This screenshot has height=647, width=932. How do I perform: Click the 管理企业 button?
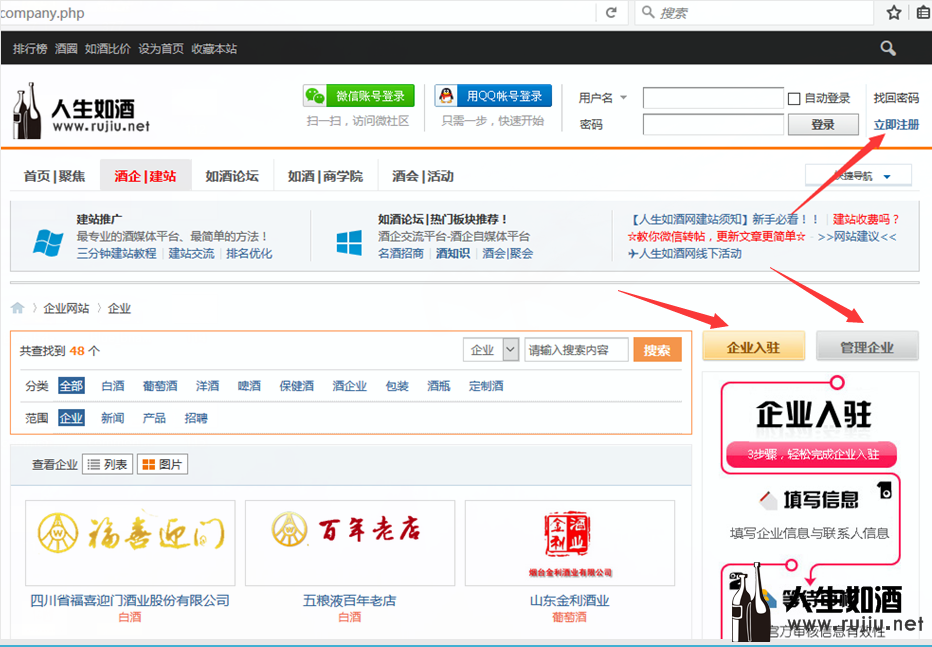click(867, 347)
